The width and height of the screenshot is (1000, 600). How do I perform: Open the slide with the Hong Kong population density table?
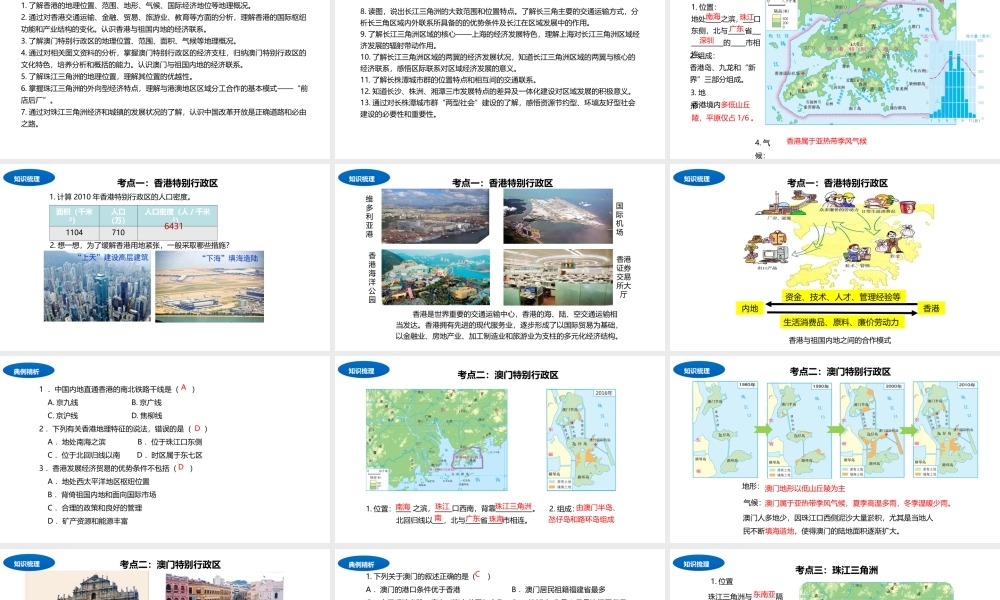165,258
